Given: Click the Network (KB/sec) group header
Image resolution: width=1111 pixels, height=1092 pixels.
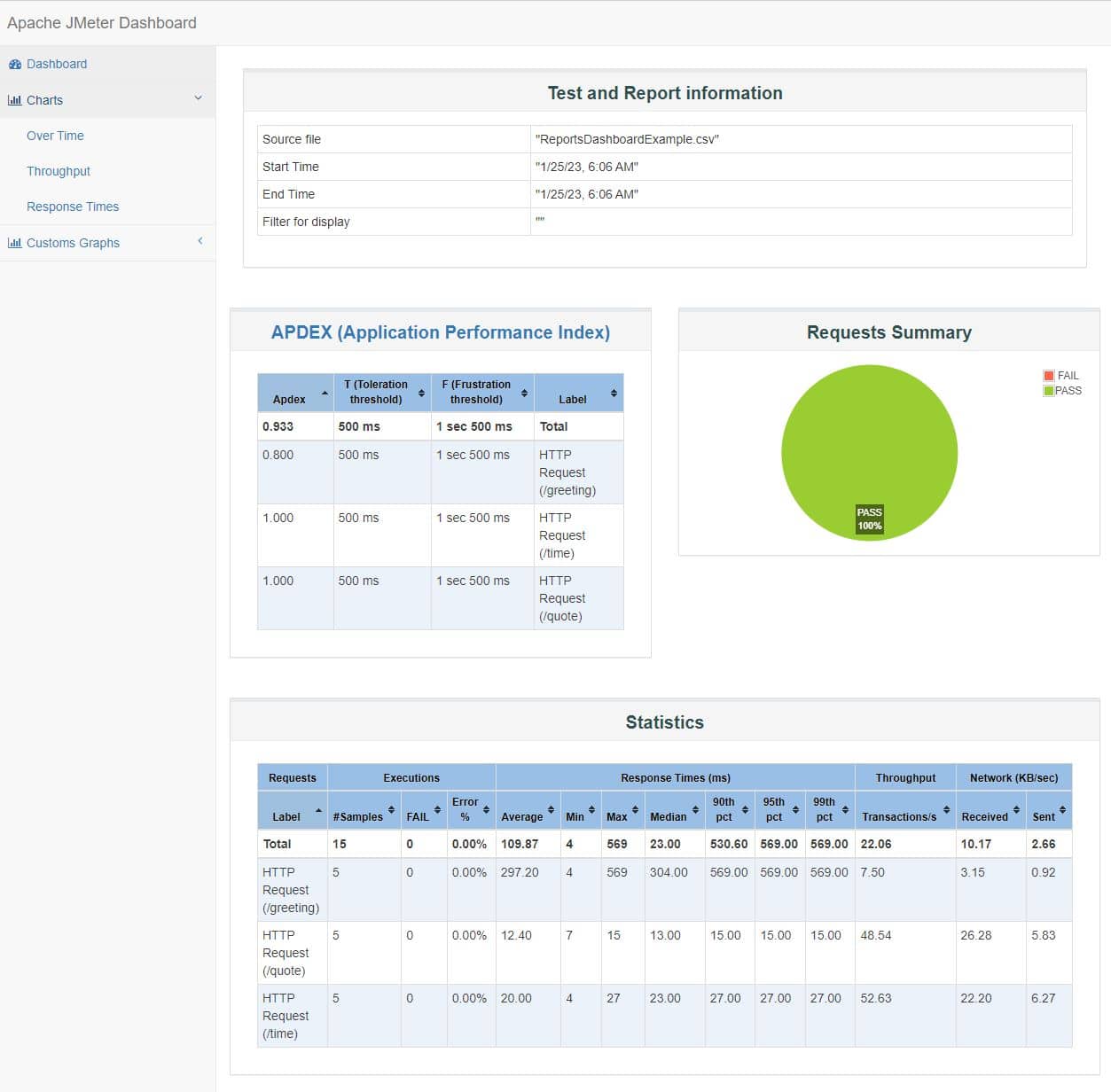Looking at the screenshot, I should [x=1013, y=777].
